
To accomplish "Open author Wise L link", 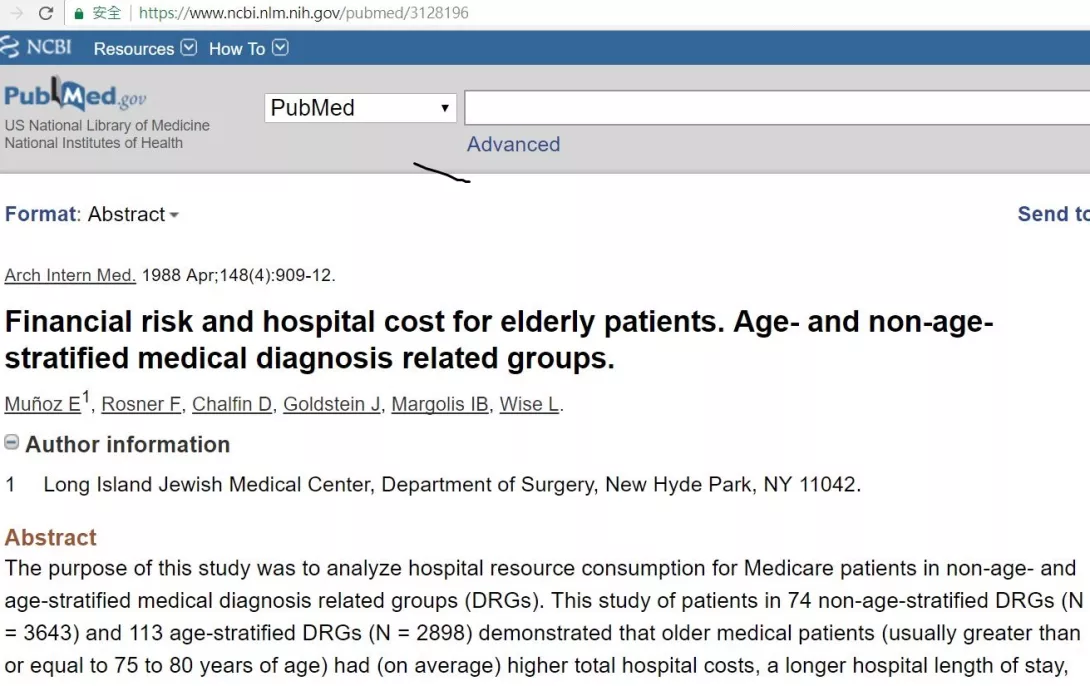I will [530, 404].
